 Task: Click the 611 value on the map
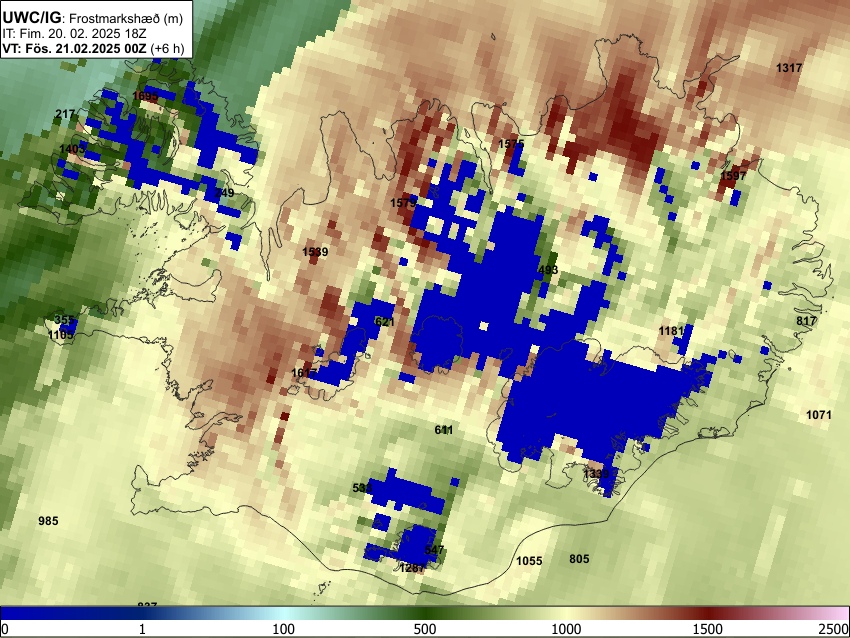(x=444, y=430)
